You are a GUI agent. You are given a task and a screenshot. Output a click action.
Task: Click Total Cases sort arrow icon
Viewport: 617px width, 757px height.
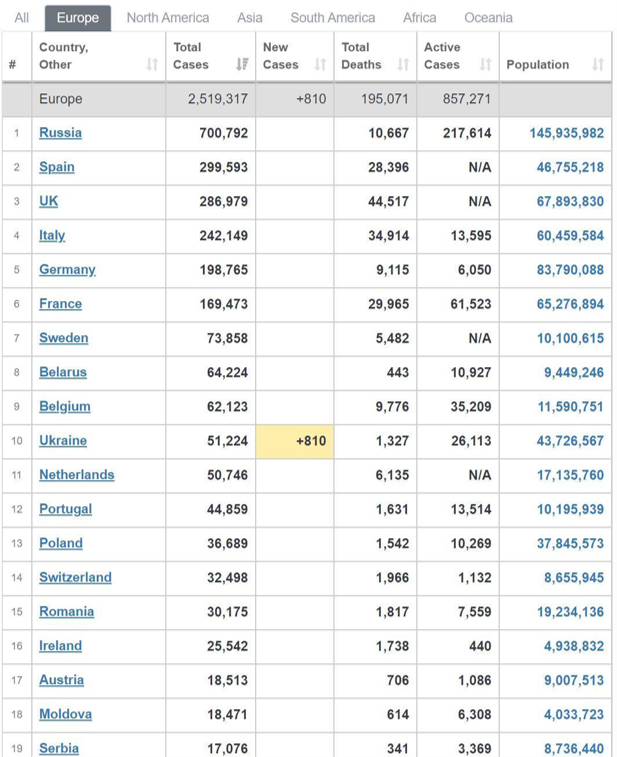[x=241, y=65]
